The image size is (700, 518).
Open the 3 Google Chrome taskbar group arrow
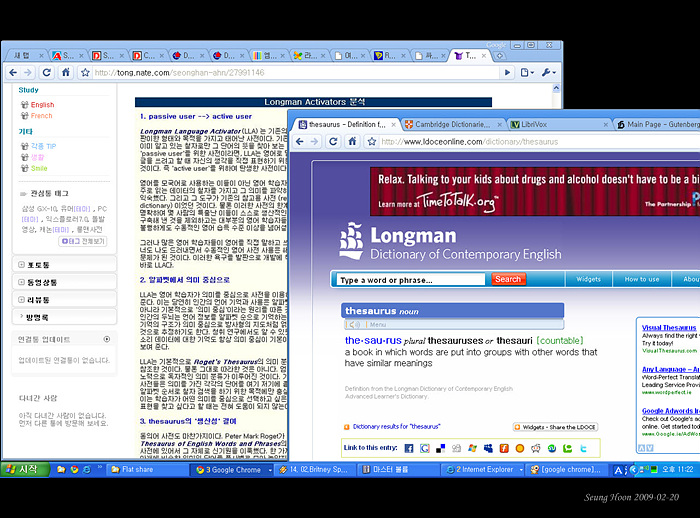tap(270, 470)
